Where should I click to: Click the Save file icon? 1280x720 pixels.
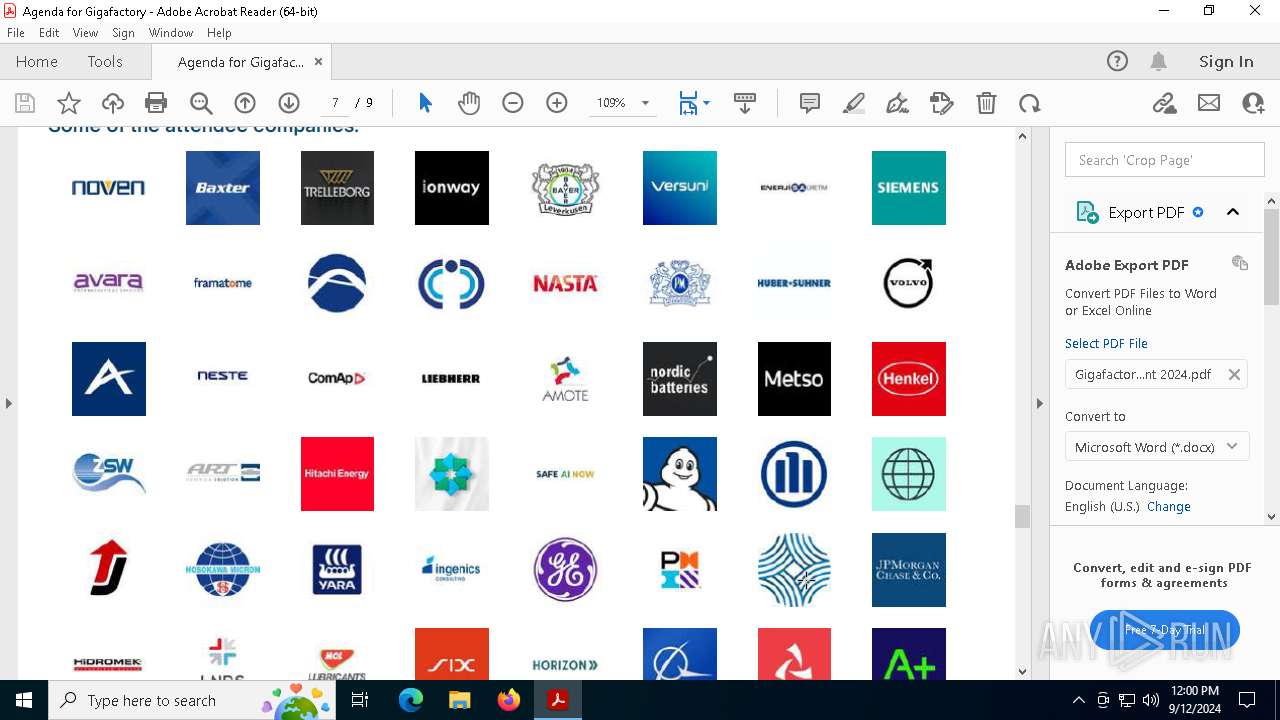[25, 103]
